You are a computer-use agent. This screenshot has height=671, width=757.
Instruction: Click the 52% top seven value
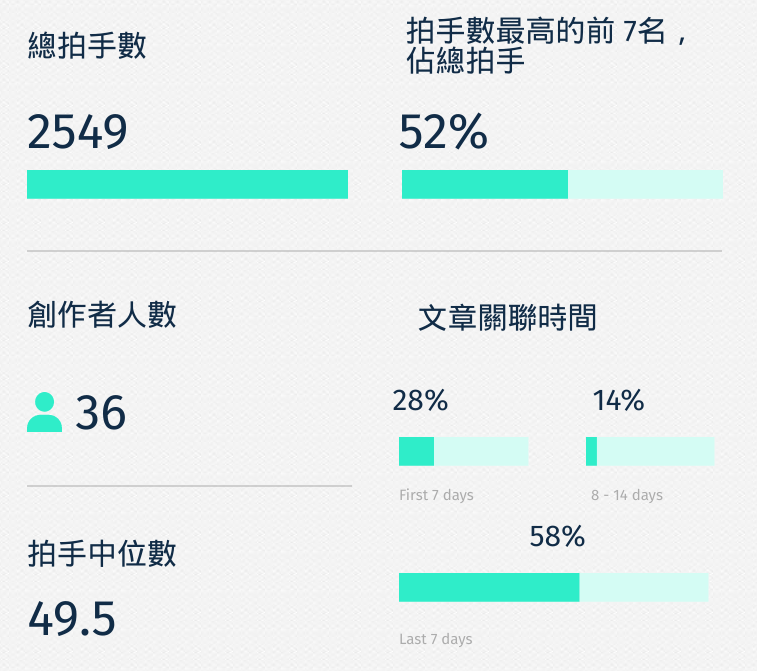[443, 131]
